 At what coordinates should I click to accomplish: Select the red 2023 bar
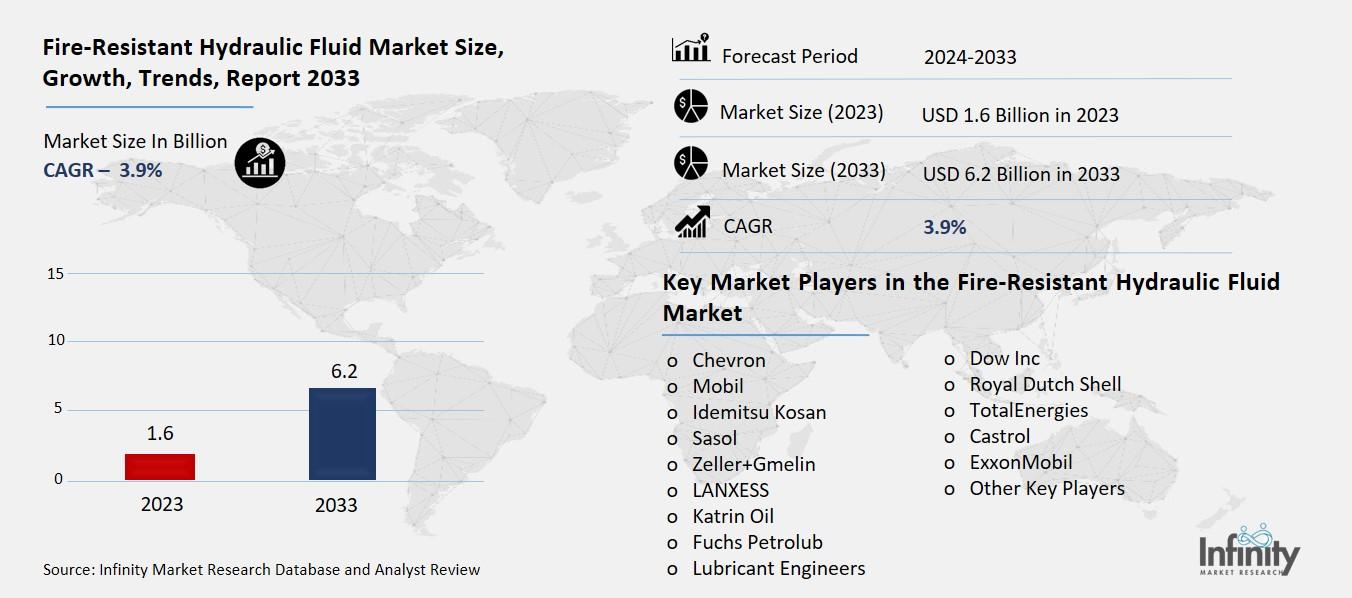point(161,467)
